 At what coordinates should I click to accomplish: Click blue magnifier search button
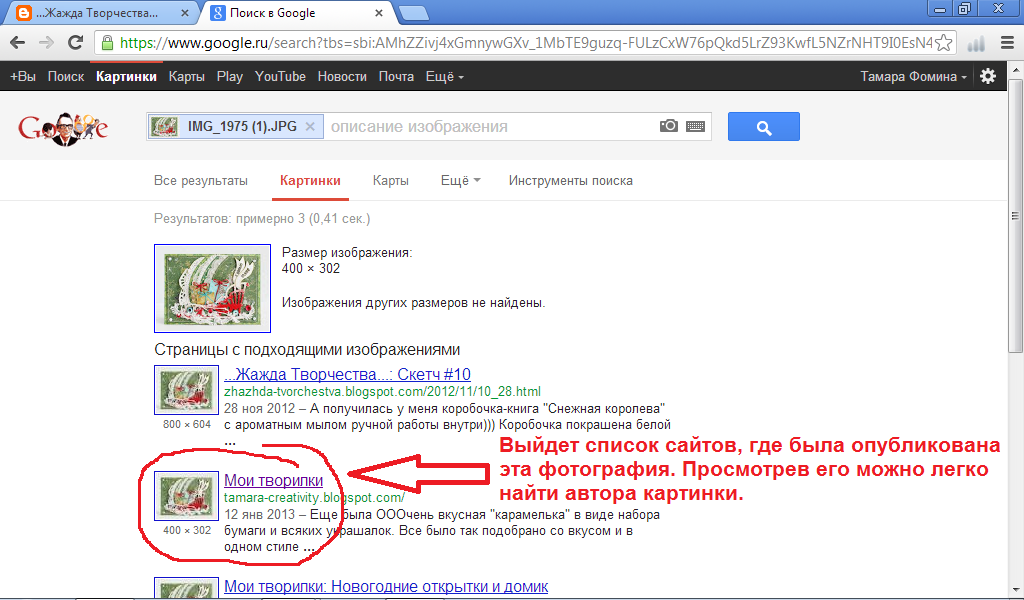pos(763,127)
